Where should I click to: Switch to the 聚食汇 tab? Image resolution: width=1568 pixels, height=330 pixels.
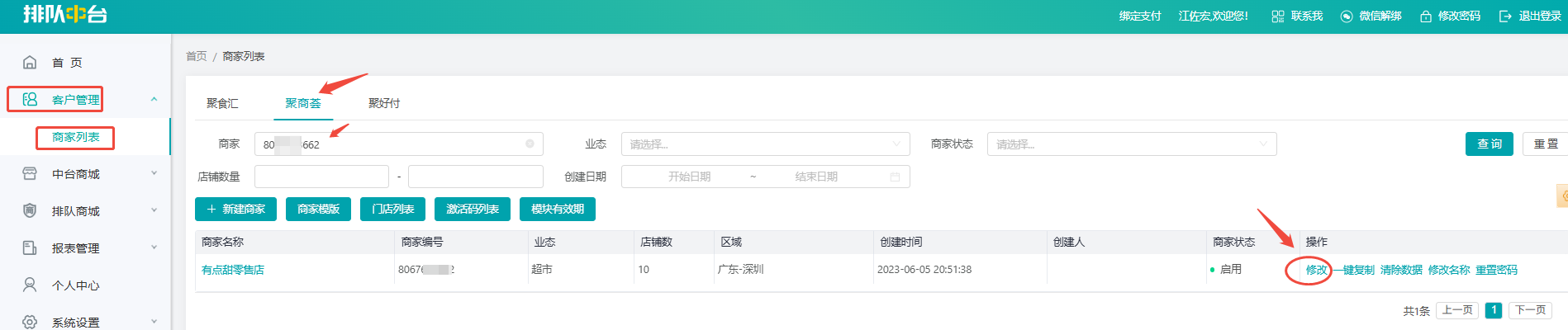pos(222,103)
